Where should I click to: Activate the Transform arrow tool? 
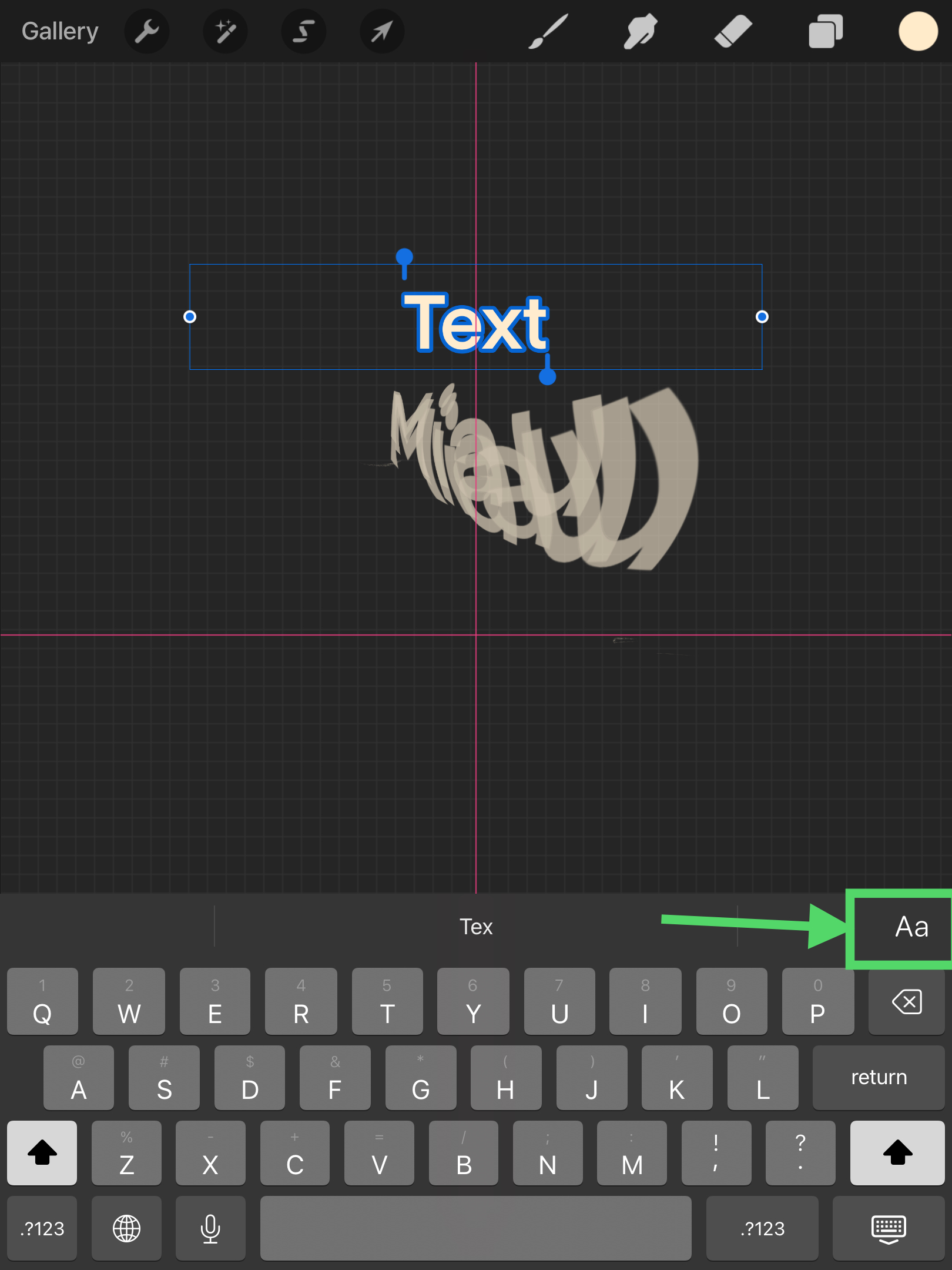pyautogui.click(x=381, y=31)
